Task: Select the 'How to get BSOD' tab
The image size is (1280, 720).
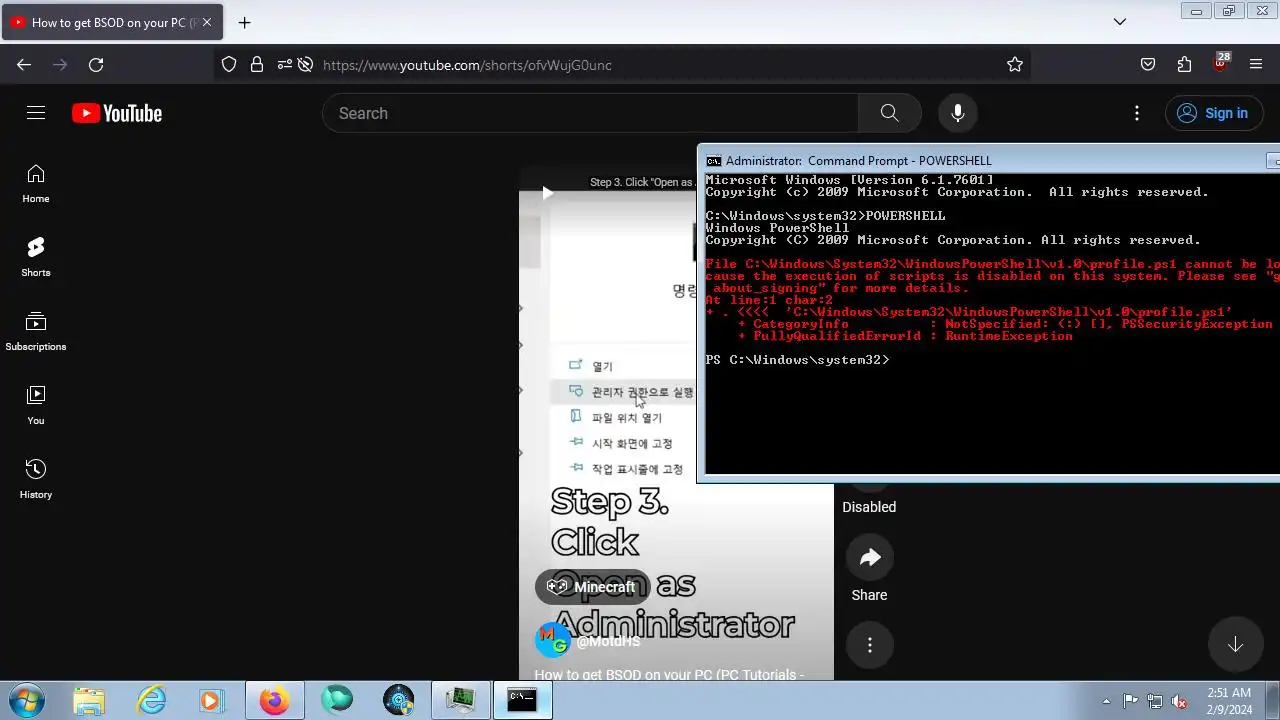Action: coord(112,22)
